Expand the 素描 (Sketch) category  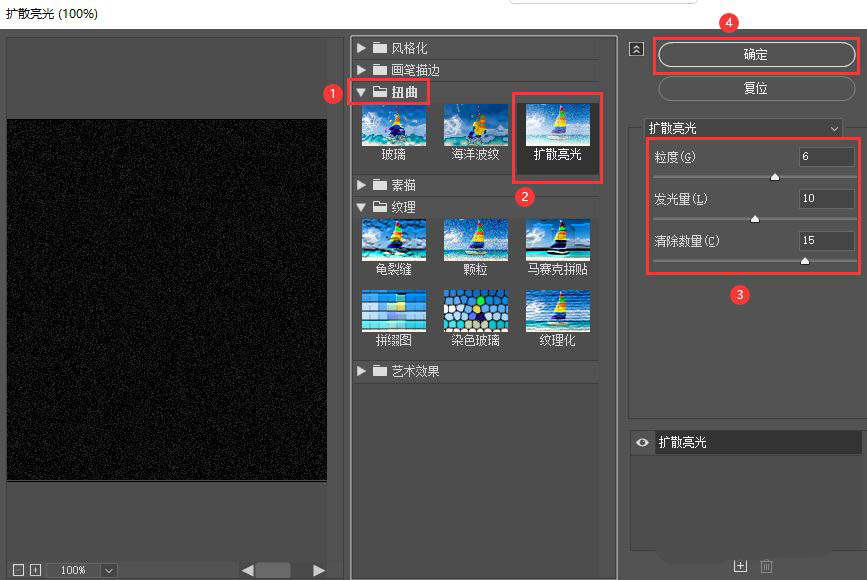point(361,184)
